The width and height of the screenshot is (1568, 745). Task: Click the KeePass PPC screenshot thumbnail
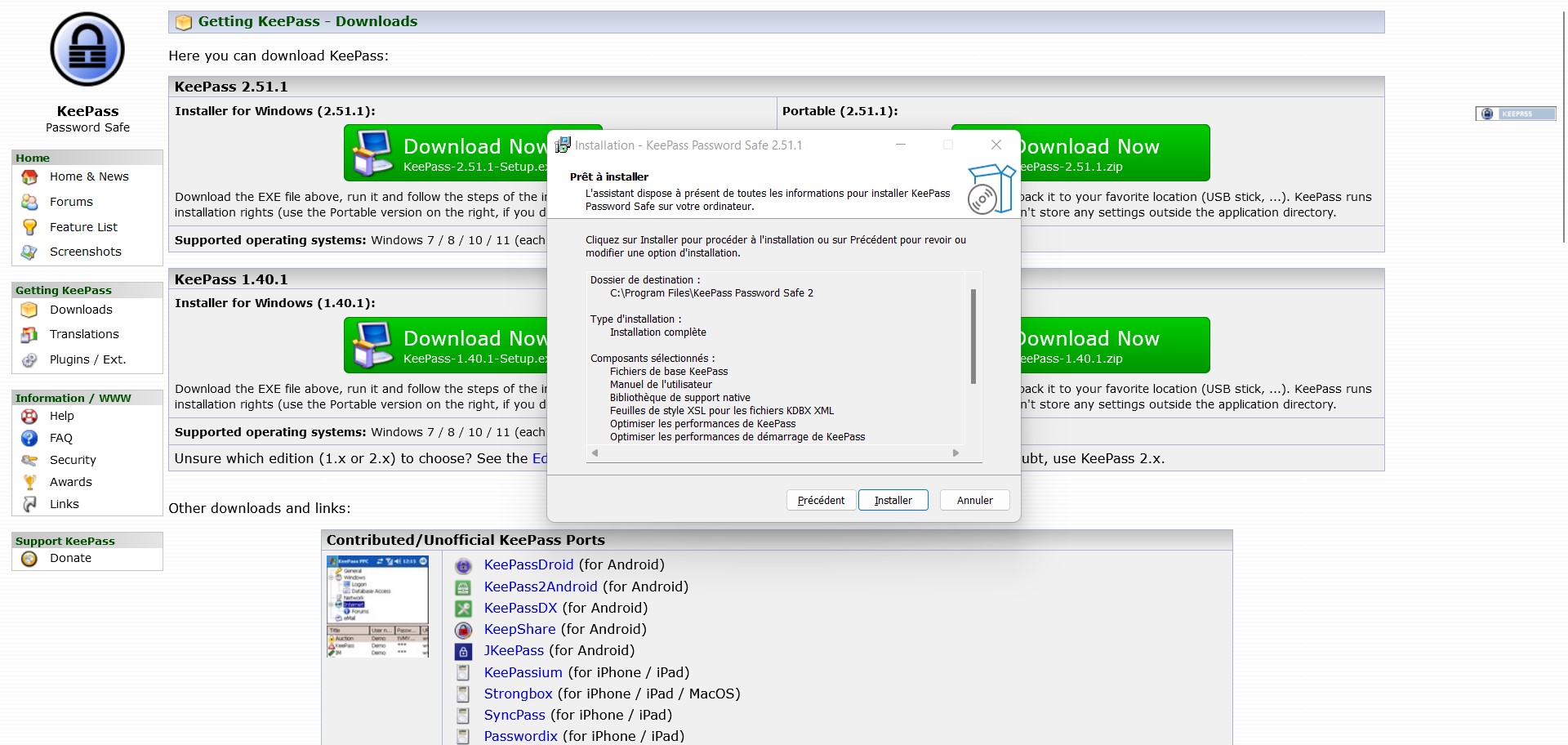pos(377,606)
